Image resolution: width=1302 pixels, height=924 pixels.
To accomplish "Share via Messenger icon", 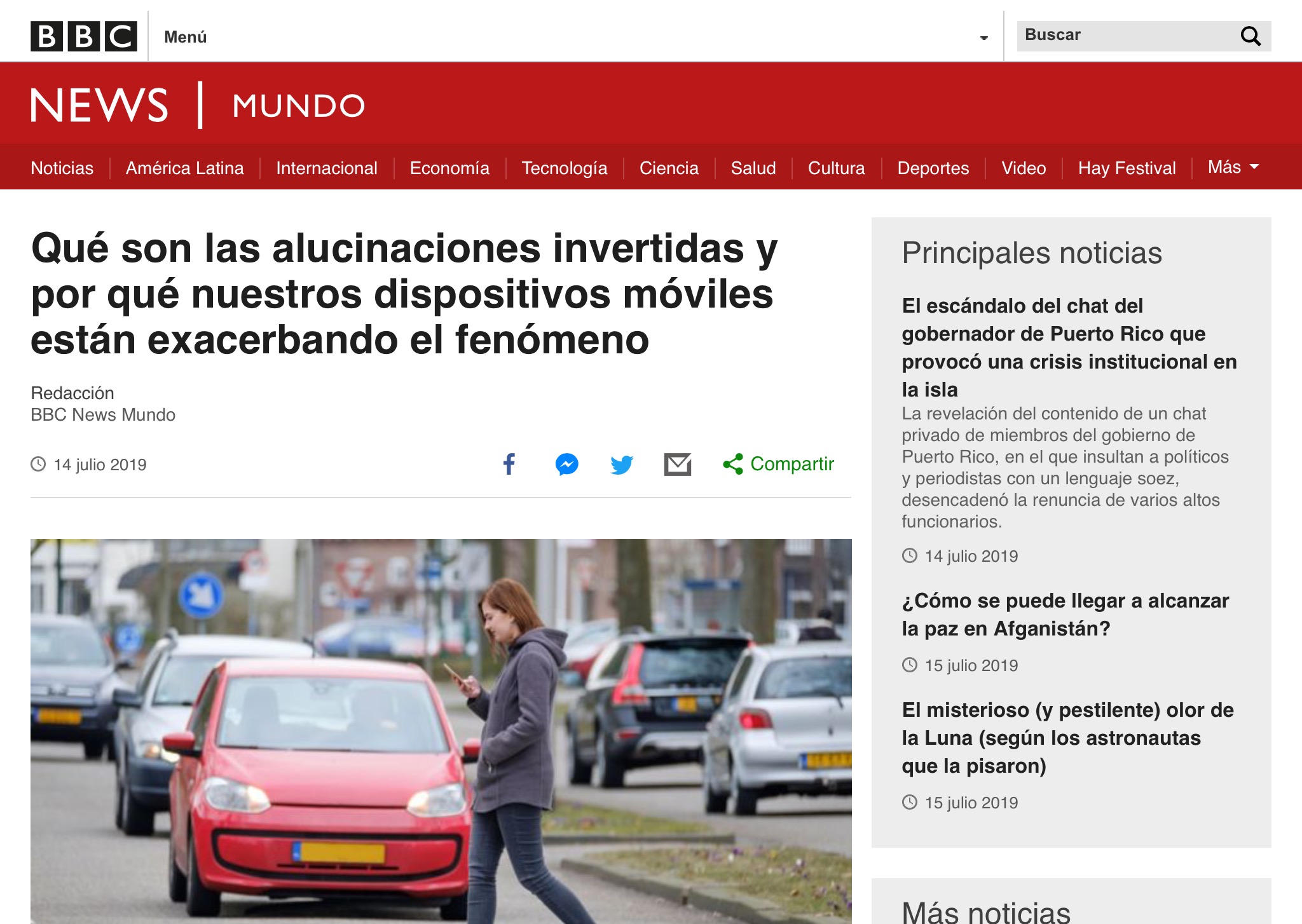I will [x=566, y=464].
